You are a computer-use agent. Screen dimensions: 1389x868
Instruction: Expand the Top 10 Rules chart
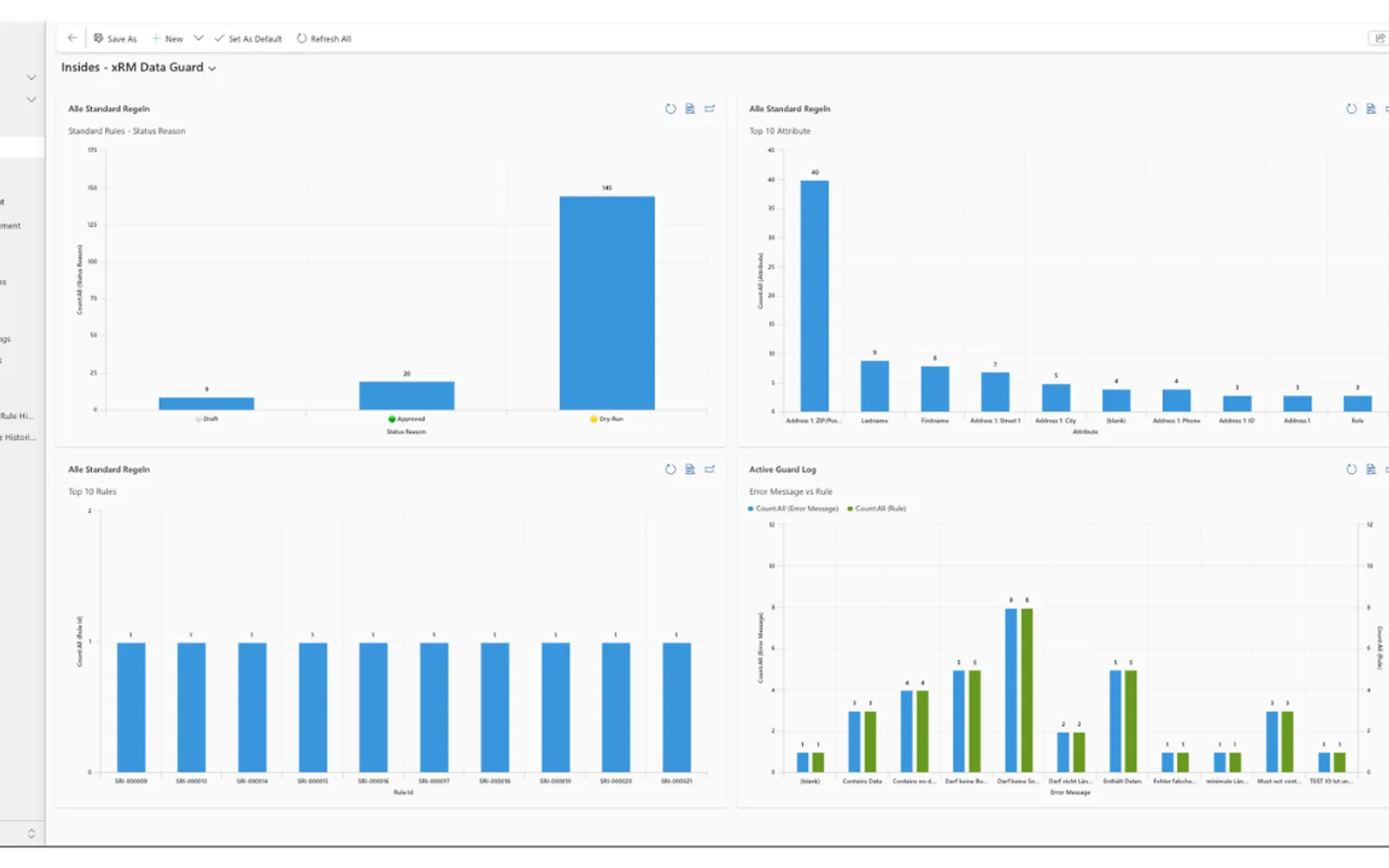point(710,469)
